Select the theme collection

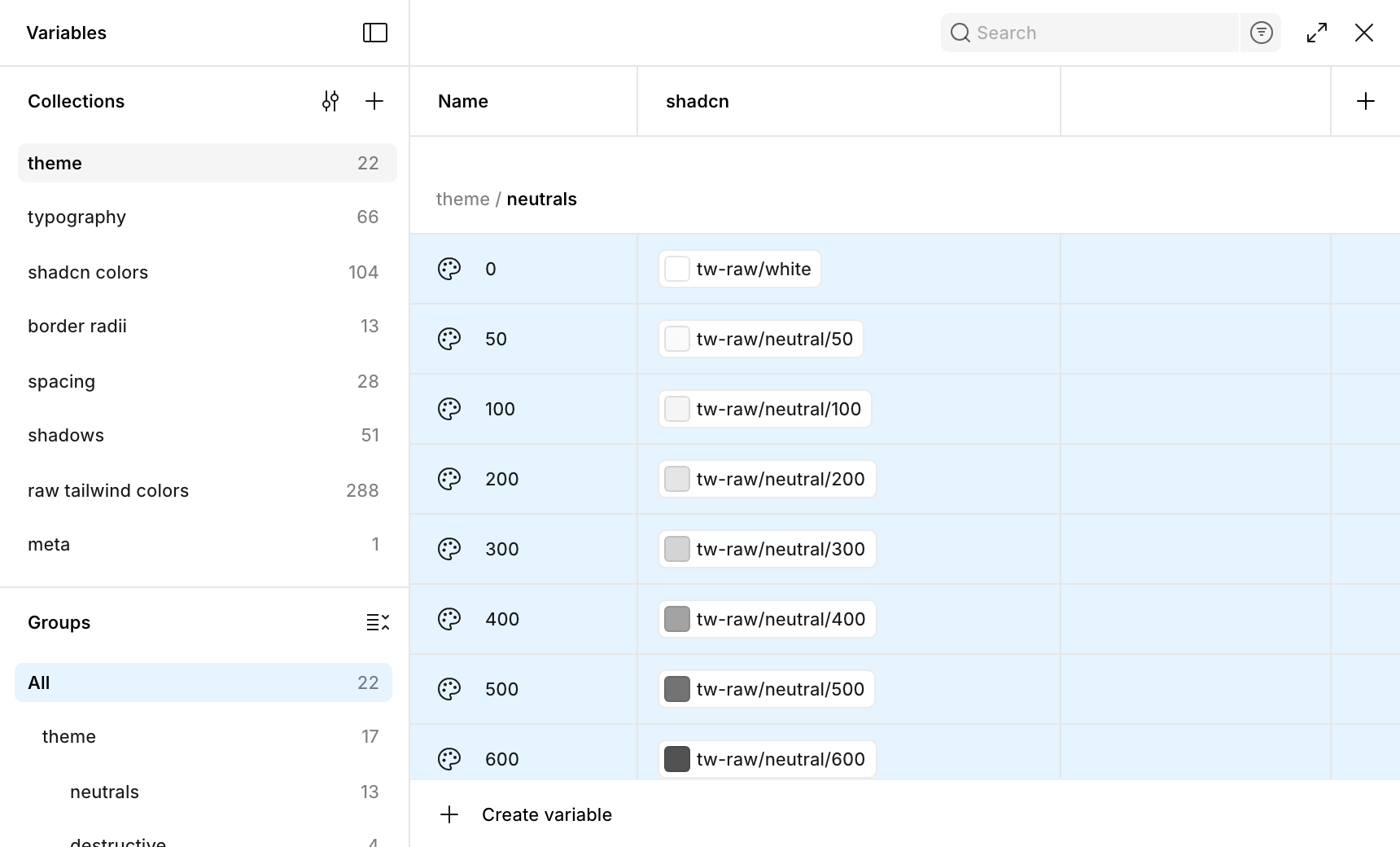pyautogui.click(x=207, y=163)
